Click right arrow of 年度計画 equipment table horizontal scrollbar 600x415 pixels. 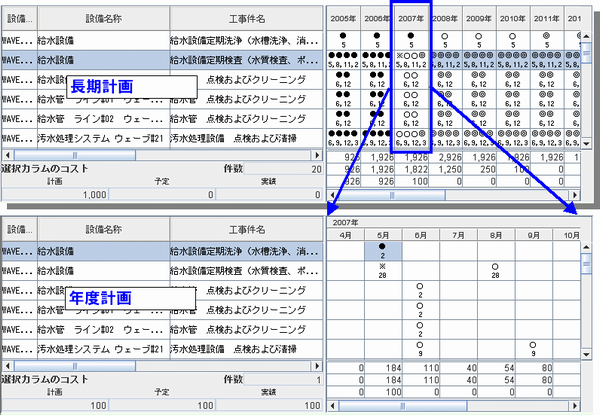[x=316, y=366]
